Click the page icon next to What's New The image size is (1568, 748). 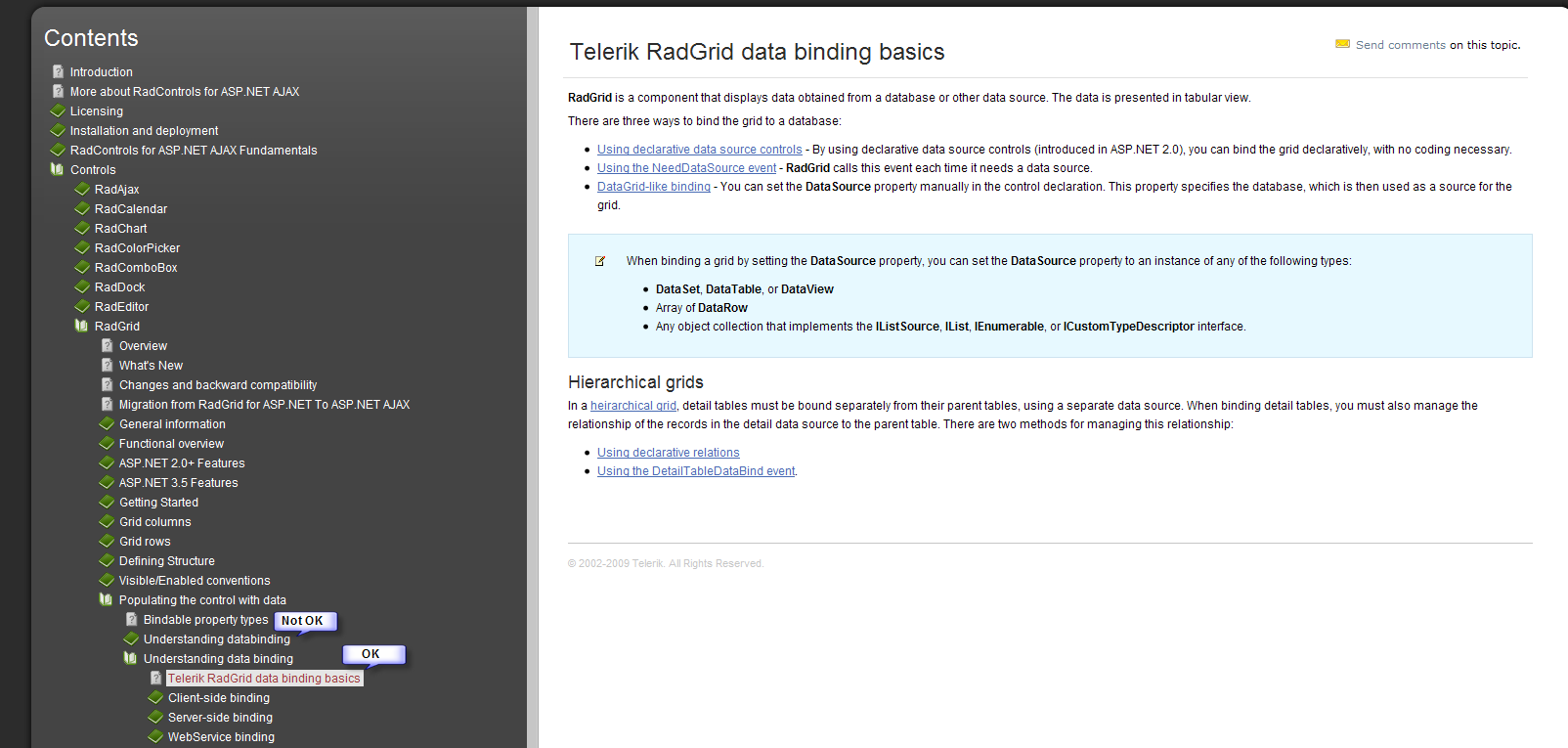click(x=107, y=365)
